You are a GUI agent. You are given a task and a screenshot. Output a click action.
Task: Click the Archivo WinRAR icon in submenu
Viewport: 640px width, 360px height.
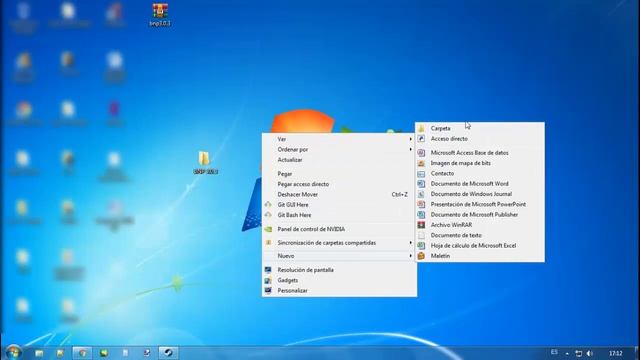point(421,225)
